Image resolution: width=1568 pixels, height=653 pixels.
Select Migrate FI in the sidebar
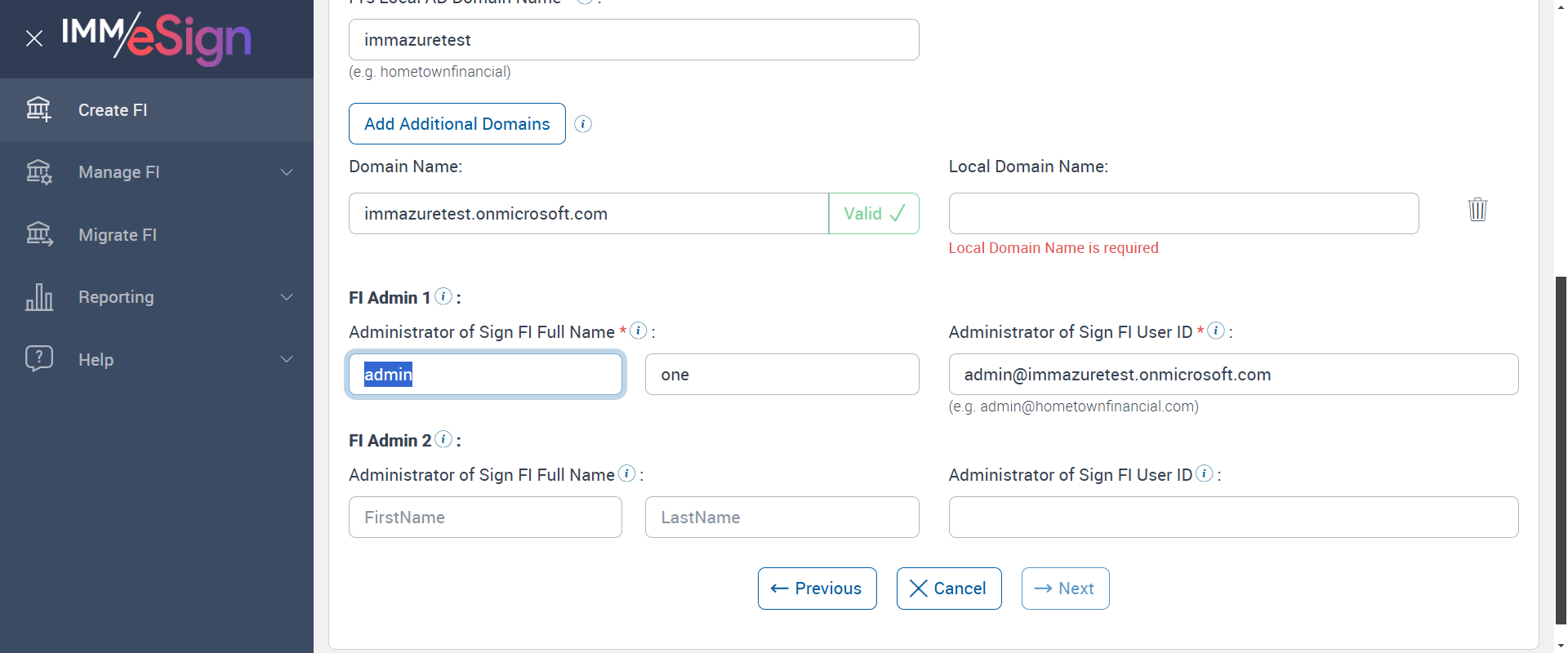tap(118, 235)
